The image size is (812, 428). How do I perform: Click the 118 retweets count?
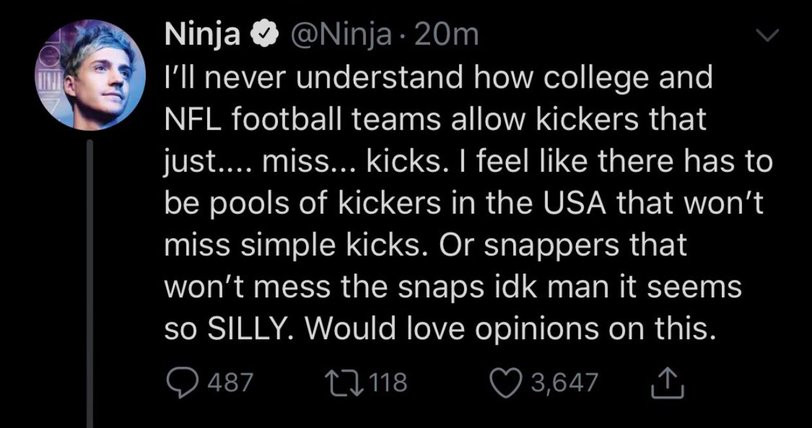point(384,382)
